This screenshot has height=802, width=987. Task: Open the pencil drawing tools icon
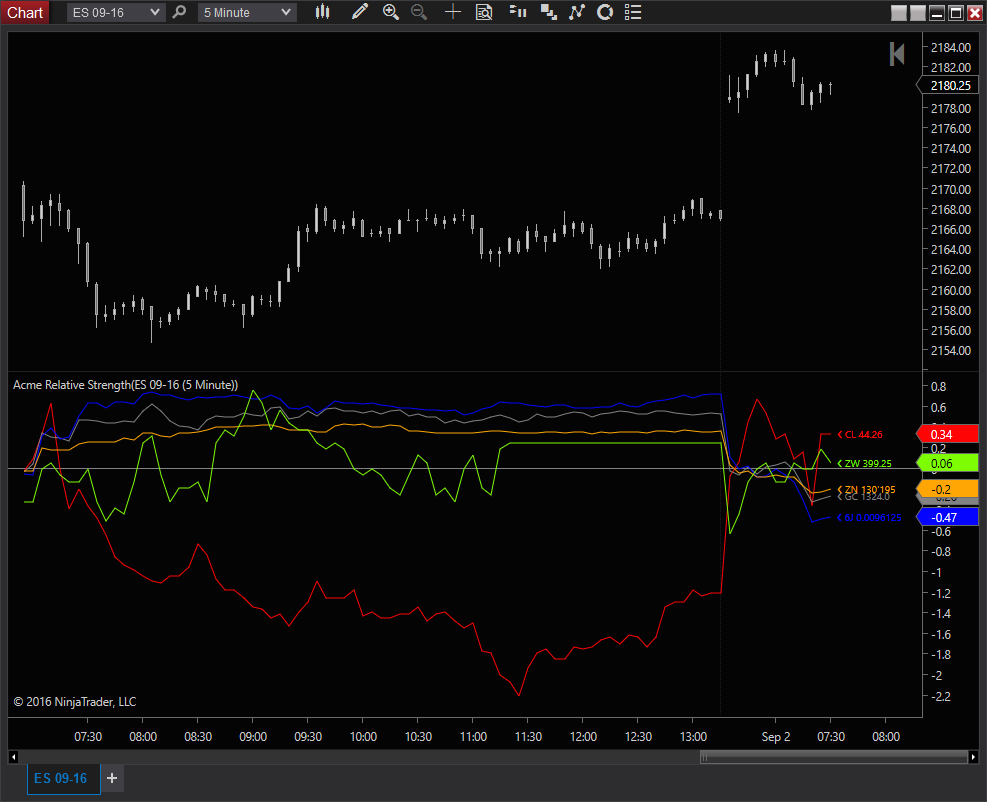coord(359,12)
